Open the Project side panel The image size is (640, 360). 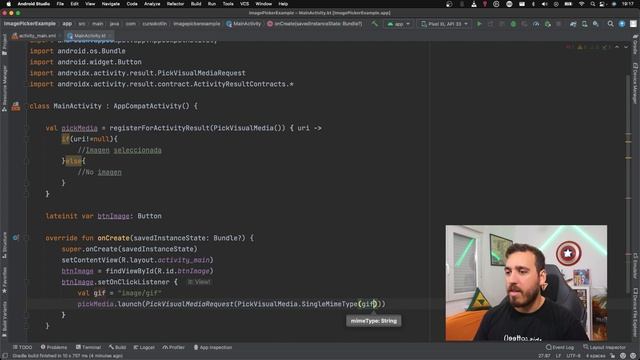pos(4,44)
